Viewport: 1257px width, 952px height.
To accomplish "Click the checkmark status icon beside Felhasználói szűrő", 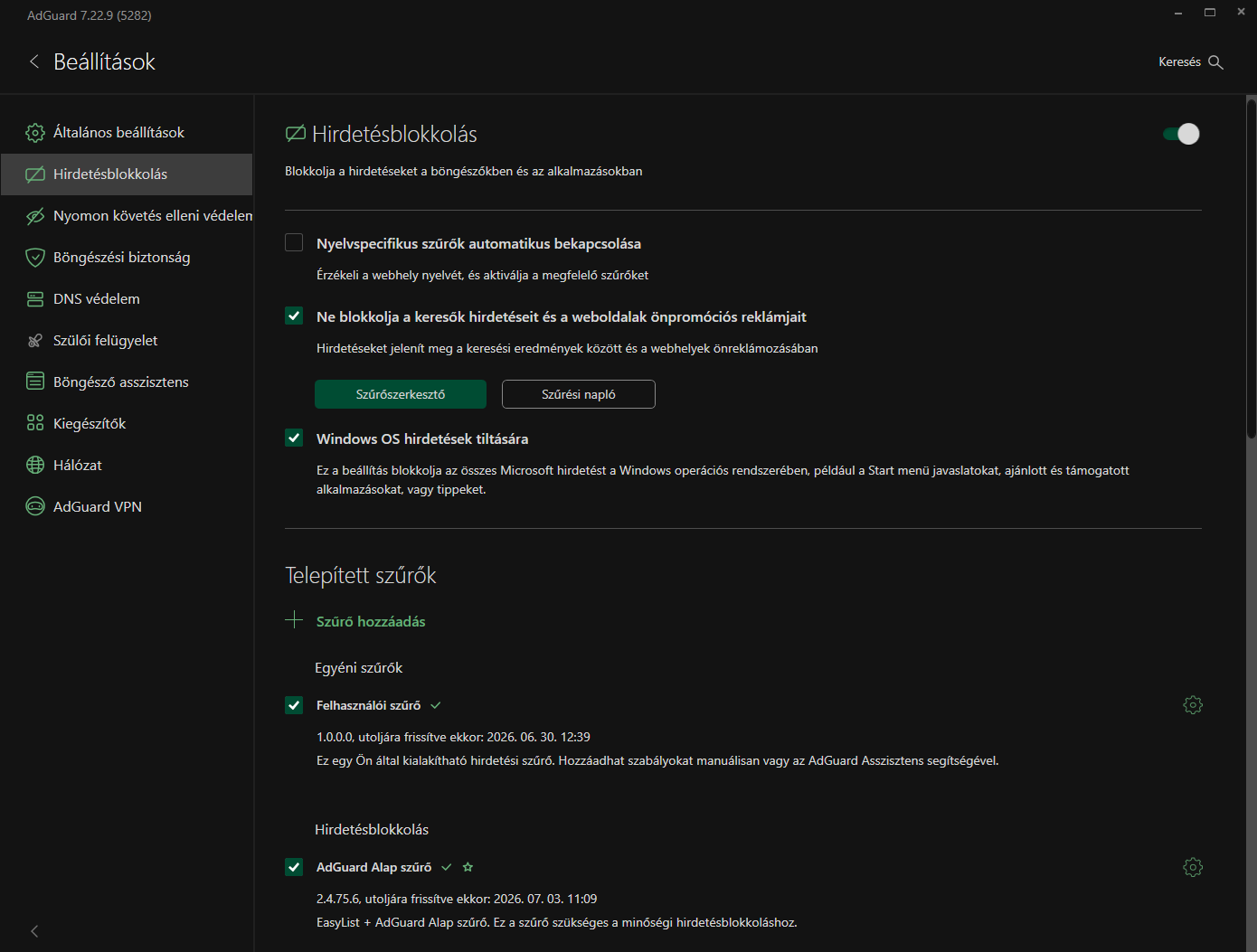I will (436, 705).
